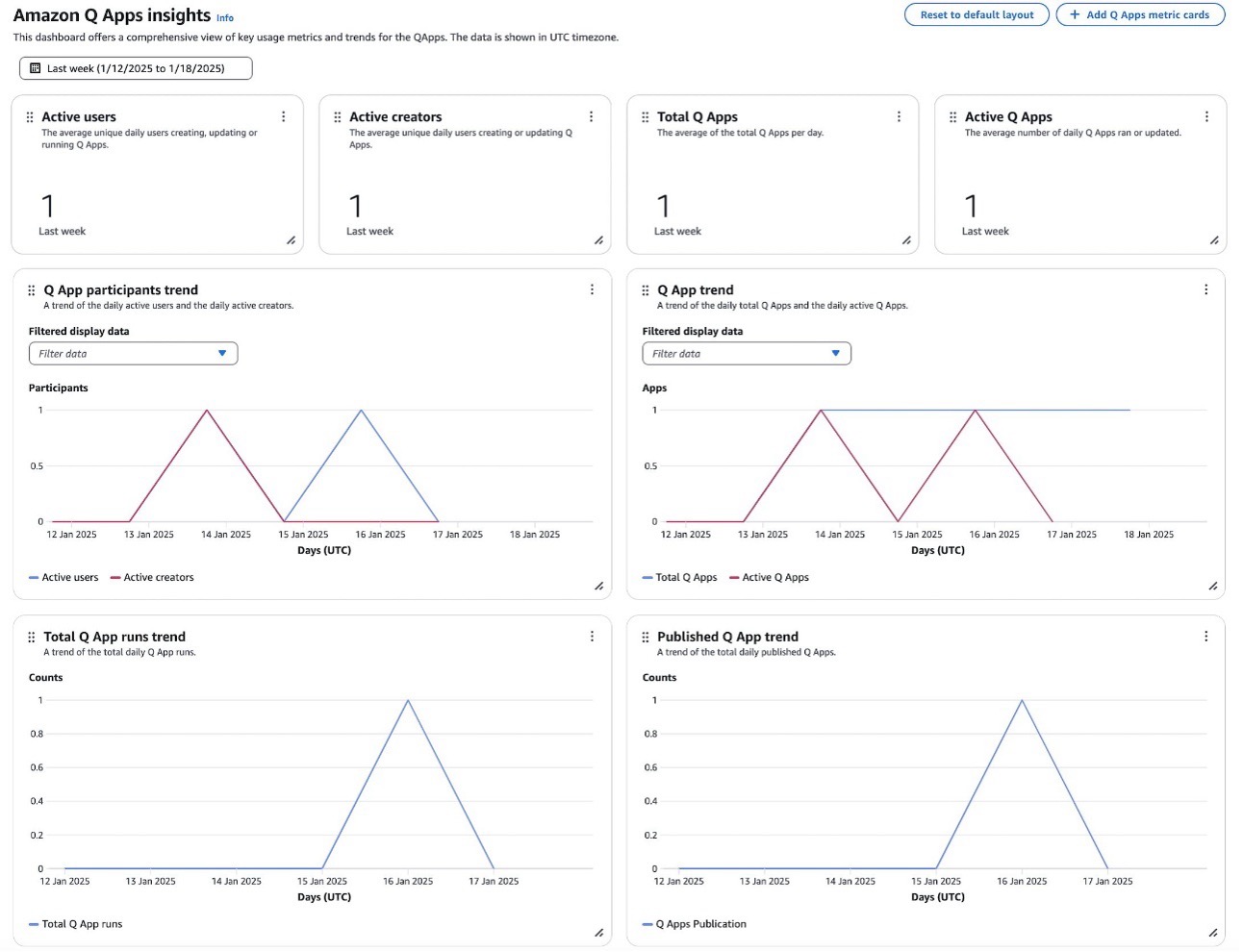1243x952 pixels.
Task: Open the Last week date range selector
Action: tap(136, 68)
